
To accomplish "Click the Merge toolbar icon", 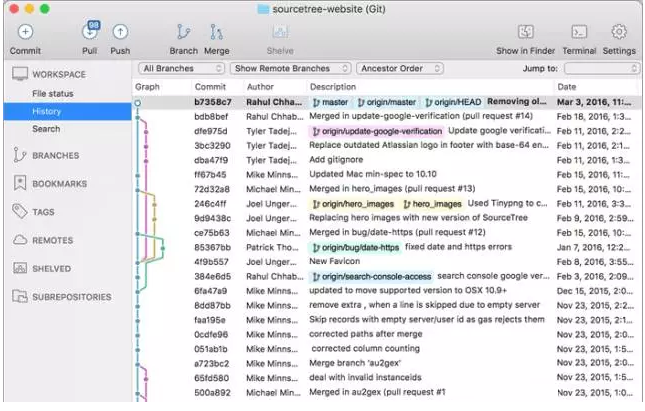I will pyautogui.click(x=216, y=32).
